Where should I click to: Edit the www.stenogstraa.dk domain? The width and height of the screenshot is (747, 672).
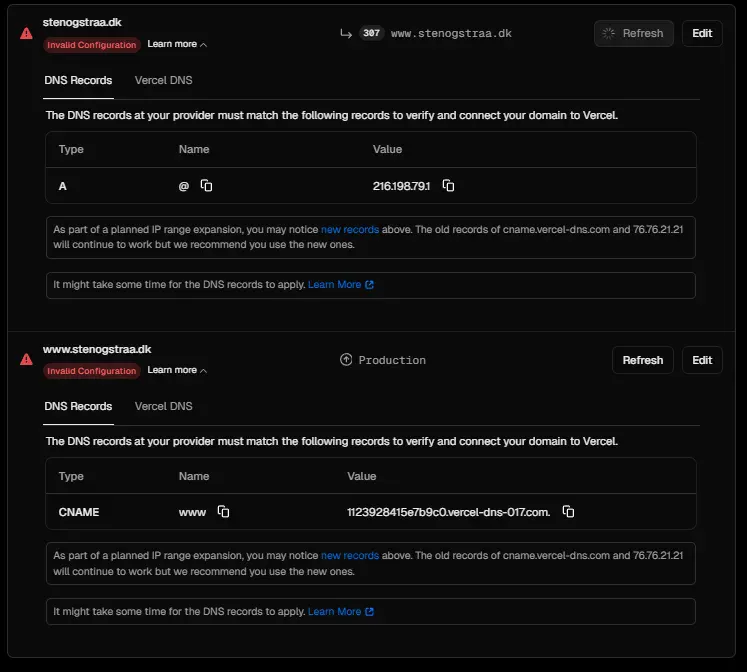pyautogui.click(x=702, y=360)
